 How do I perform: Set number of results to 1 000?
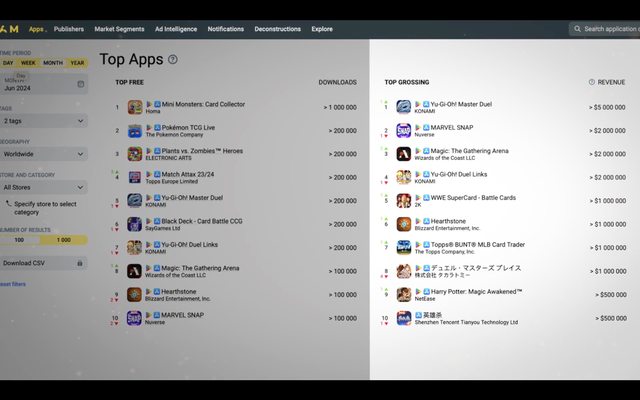click(64, 240)
